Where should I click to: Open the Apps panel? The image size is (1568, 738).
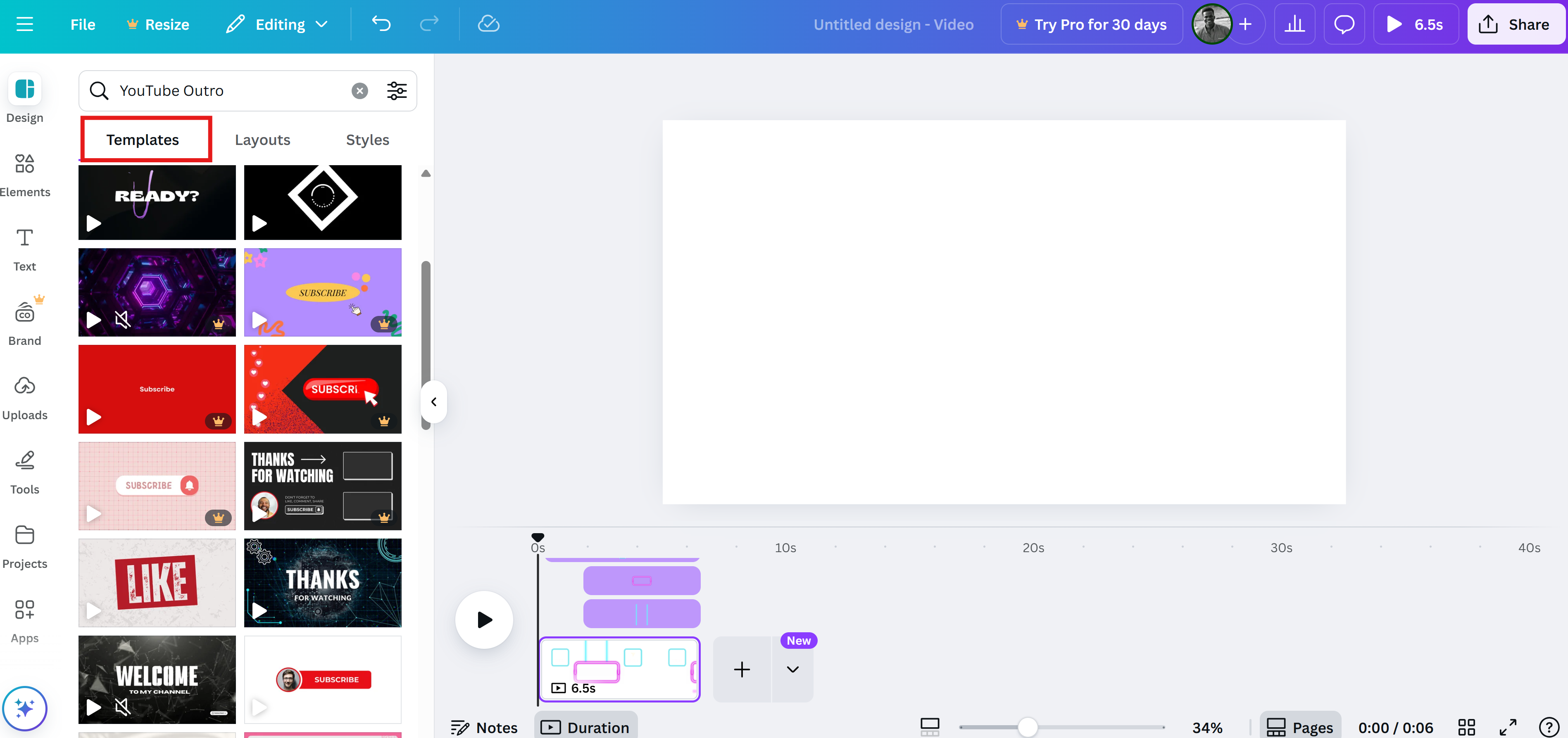24,619
